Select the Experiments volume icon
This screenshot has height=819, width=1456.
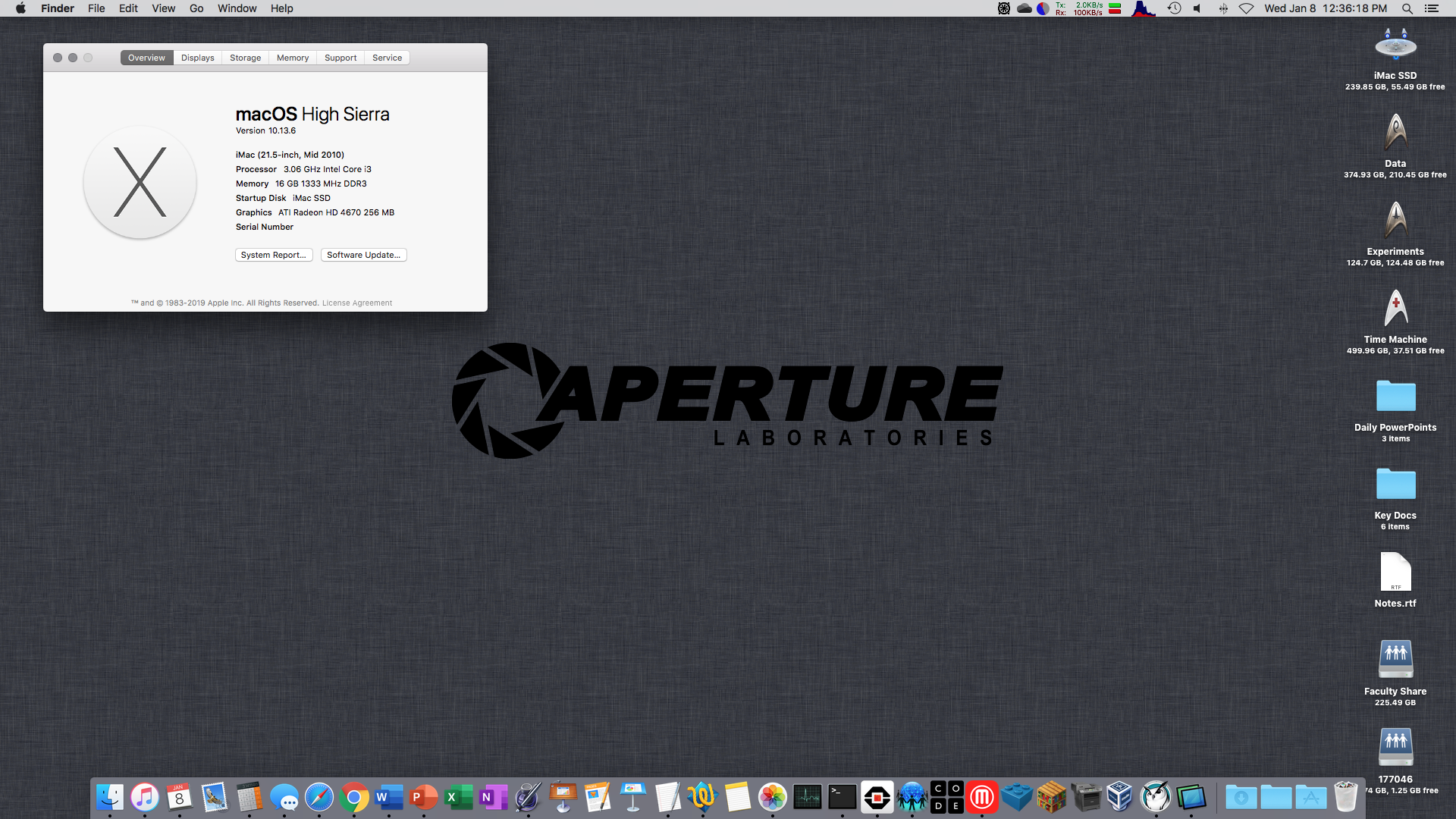pyautogui.click(x=1395, y=220)
